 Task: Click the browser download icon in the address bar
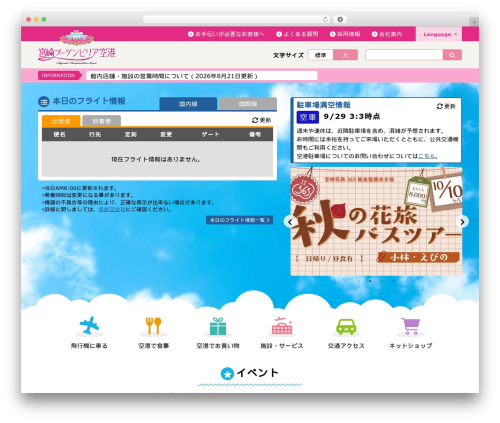coord(340,19)
